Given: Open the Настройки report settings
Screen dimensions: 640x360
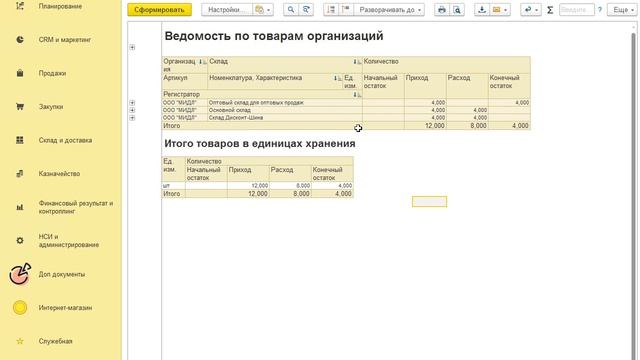Looking at the screenshot, I should coord(226,10).
